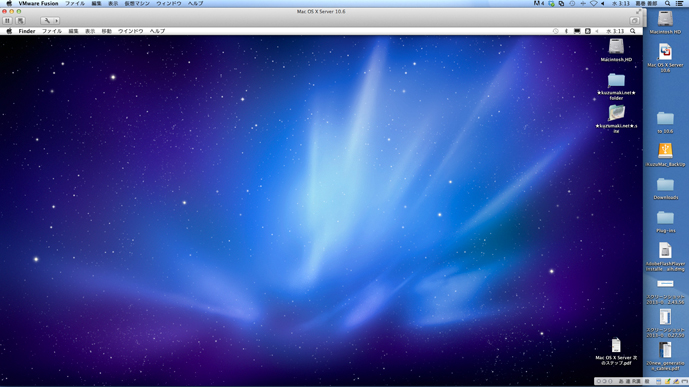Viewport: 689px width, 387px height.
Task: Open the host Wi-Fi status menu
Action: tap(594, 4)
